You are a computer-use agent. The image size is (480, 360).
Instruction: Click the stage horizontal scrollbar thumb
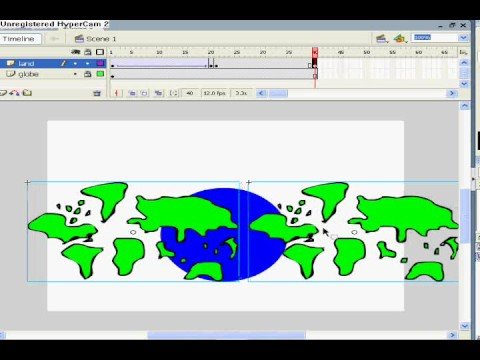[x=227, y=335]
